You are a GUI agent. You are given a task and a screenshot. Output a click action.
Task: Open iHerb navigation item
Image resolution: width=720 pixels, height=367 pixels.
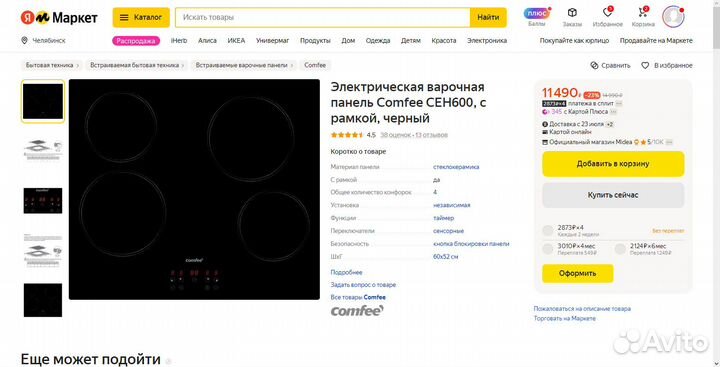click(x=179, y=40)
